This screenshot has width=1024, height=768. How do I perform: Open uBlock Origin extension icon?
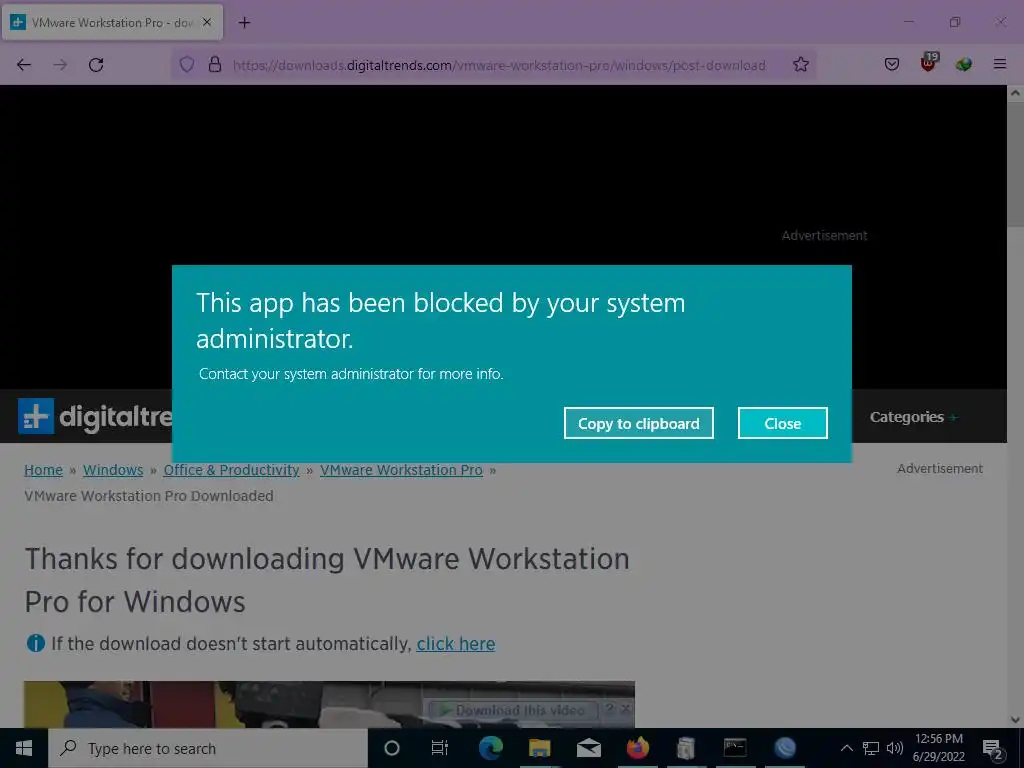coord(928,63)
